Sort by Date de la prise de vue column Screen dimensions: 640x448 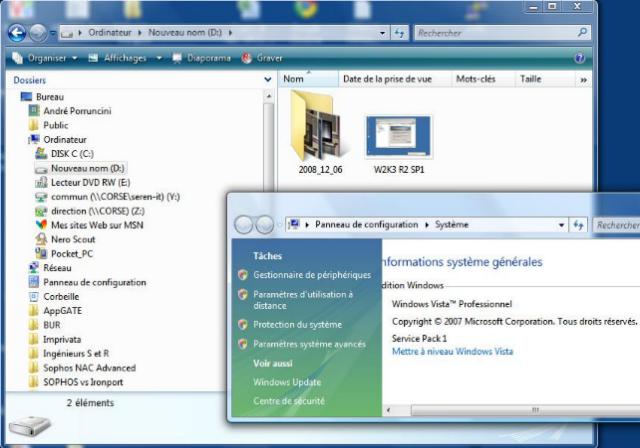tap(395, 79)
